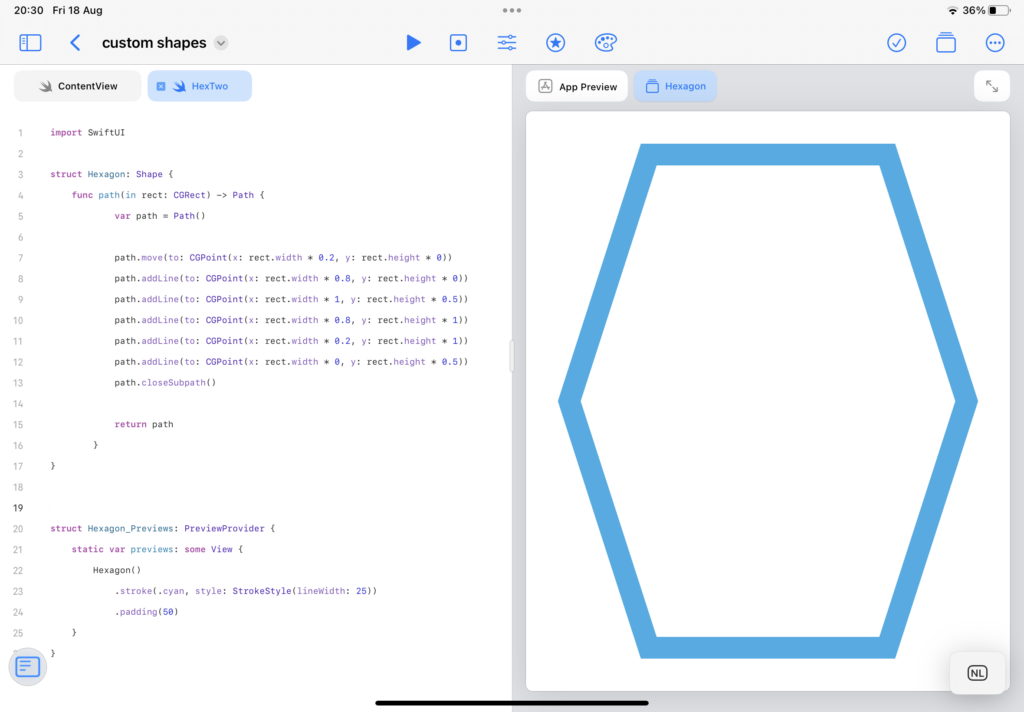Screen dimensions: 1024x712
Task: Open the playground settings sliders icon
Action: [506, 43]
